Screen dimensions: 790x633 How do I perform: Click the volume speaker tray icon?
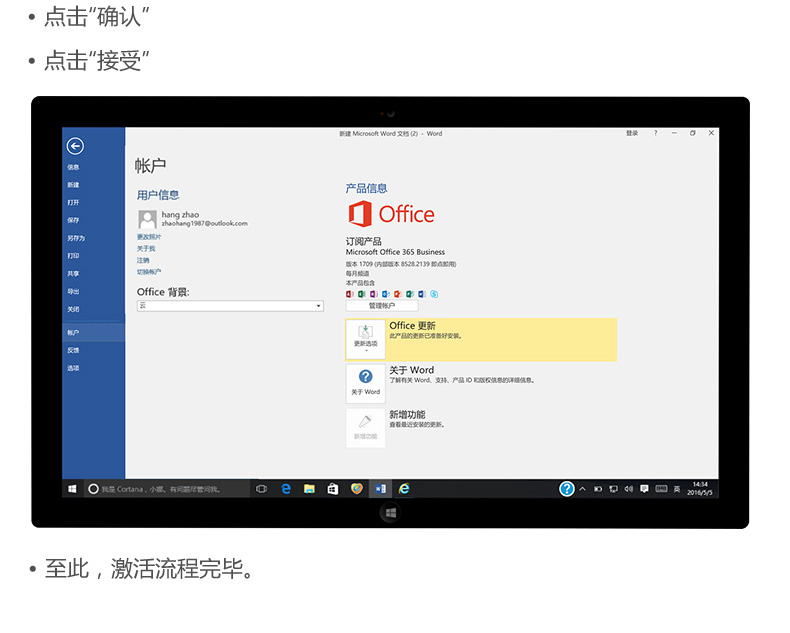click(629, 489)
